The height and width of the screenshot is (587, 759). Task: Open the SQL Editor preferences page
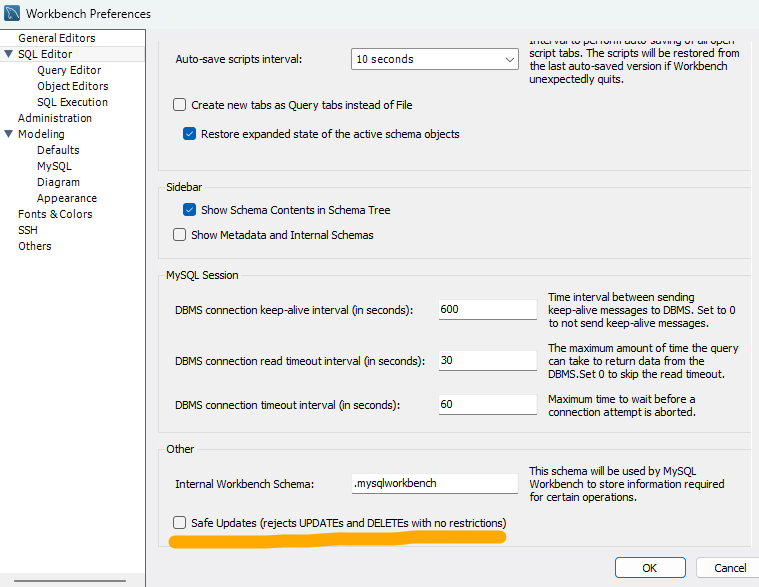click(x=45, y=54)
